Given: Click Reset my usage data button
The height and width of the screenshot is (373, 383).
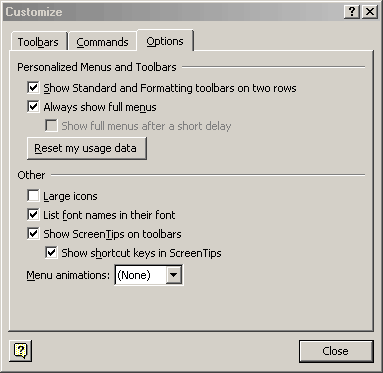Looking at the screenshot, I should click(87, 148).
